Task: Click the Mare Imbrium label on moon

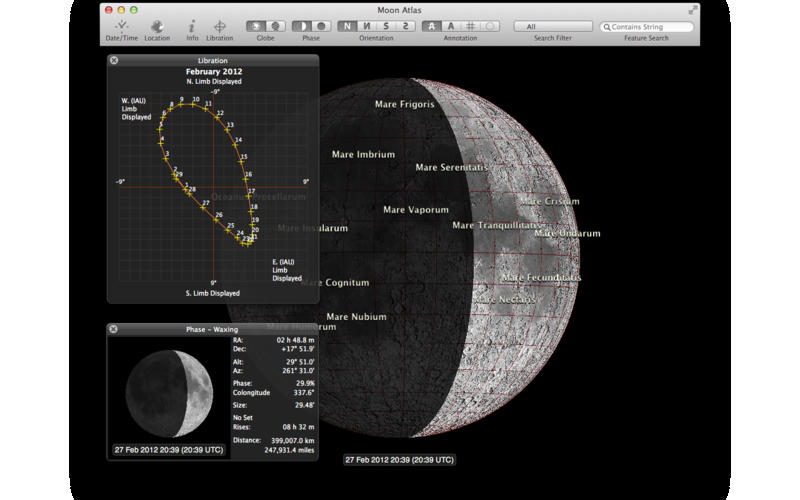Action: pyautogui.click(x=363, y=155)
